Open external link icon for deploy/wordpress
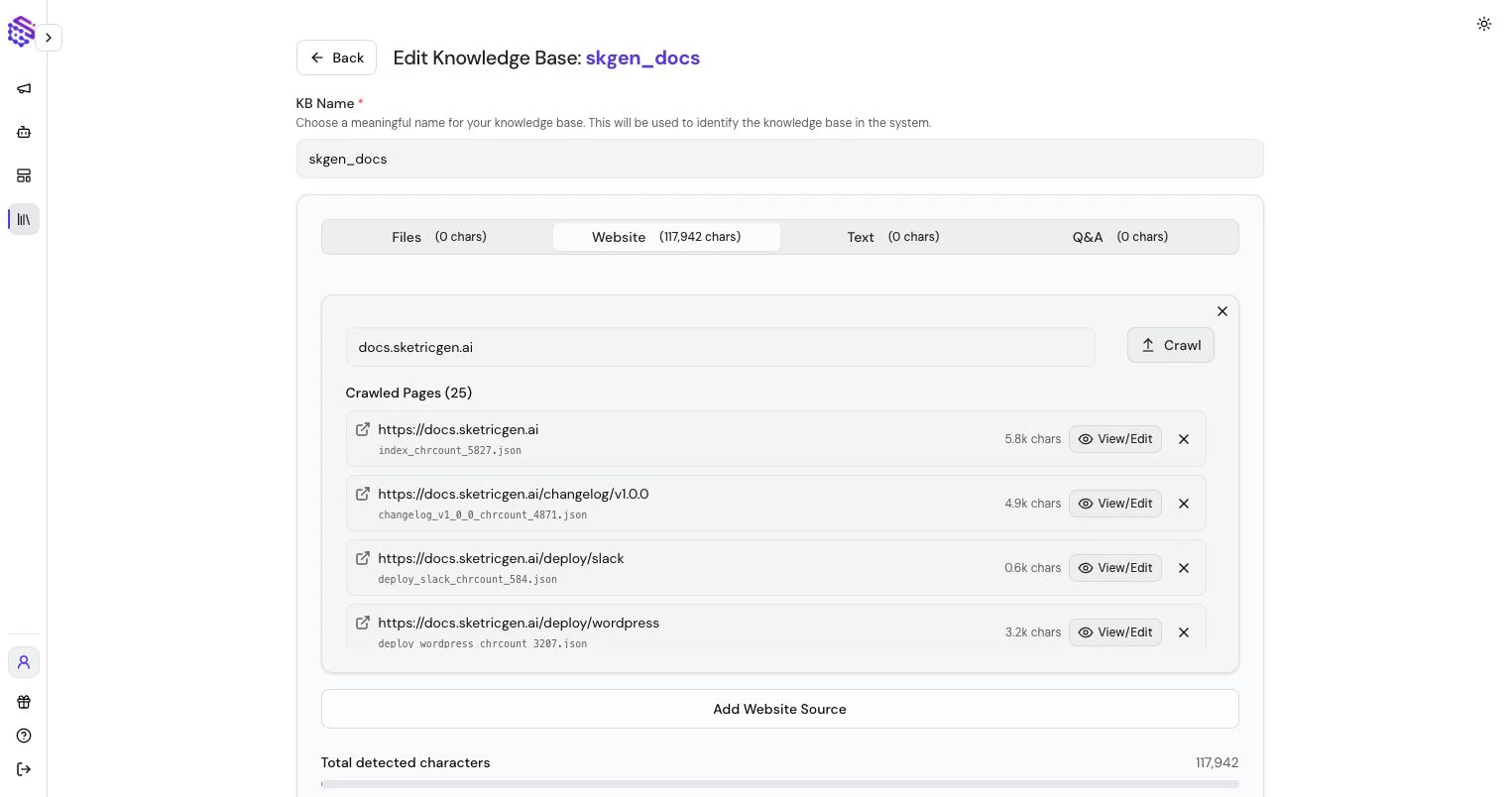This screenshot has width=1512, height=797. (363, 623)
